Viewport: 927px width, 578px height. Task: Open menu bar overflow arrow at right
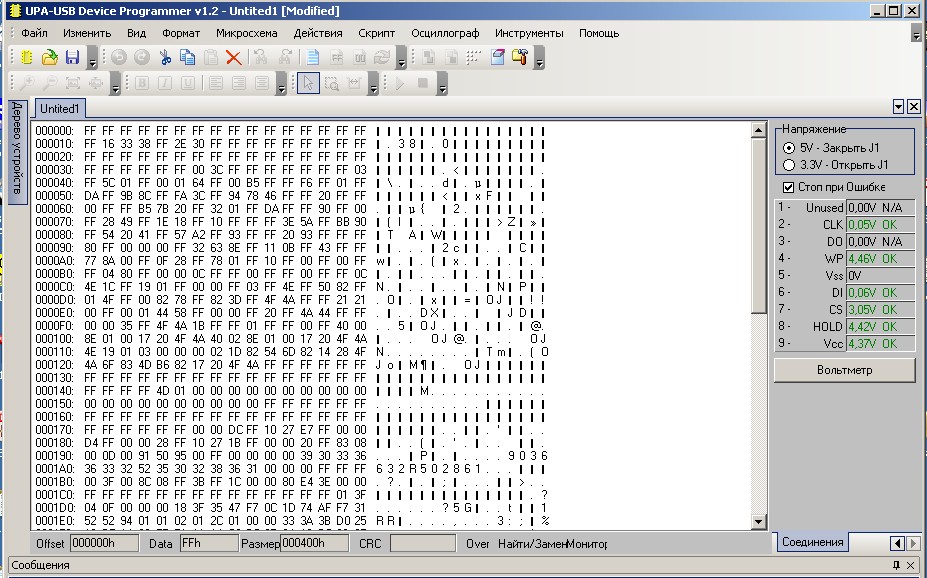pyautogui.click(x=916, y=34)
